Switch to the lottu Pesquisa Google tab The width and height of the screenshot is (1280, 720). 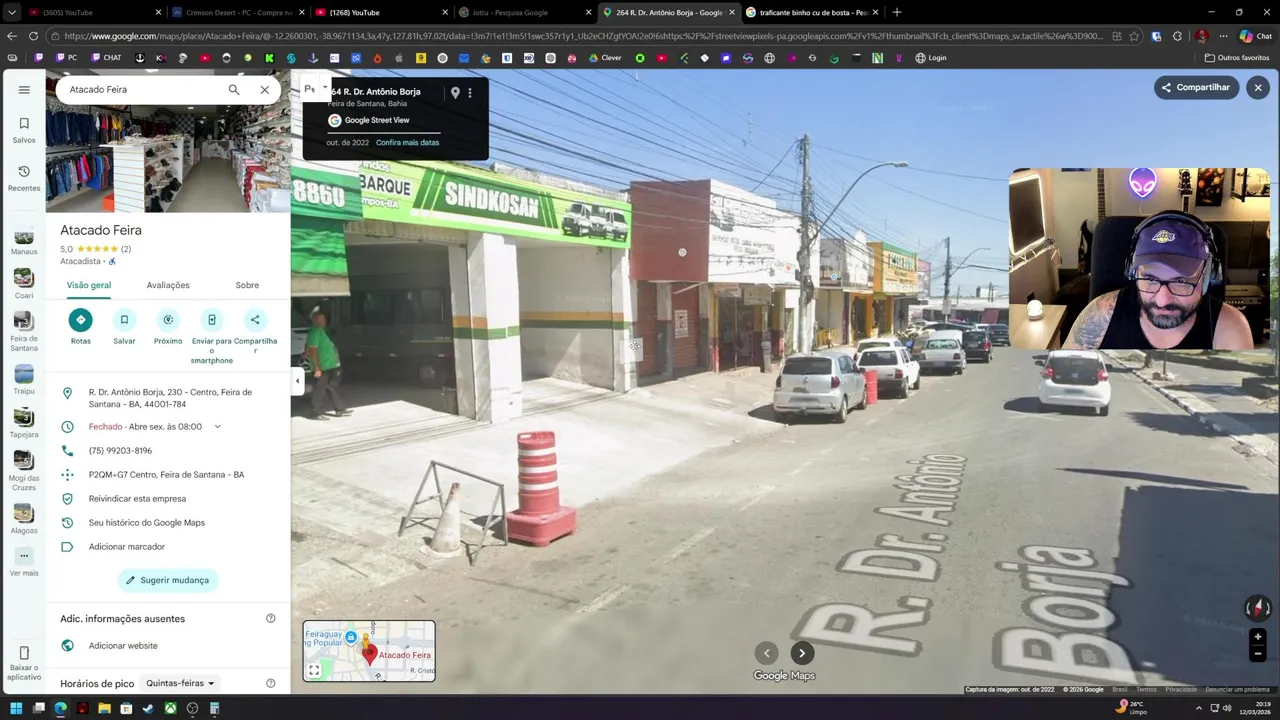524,12
